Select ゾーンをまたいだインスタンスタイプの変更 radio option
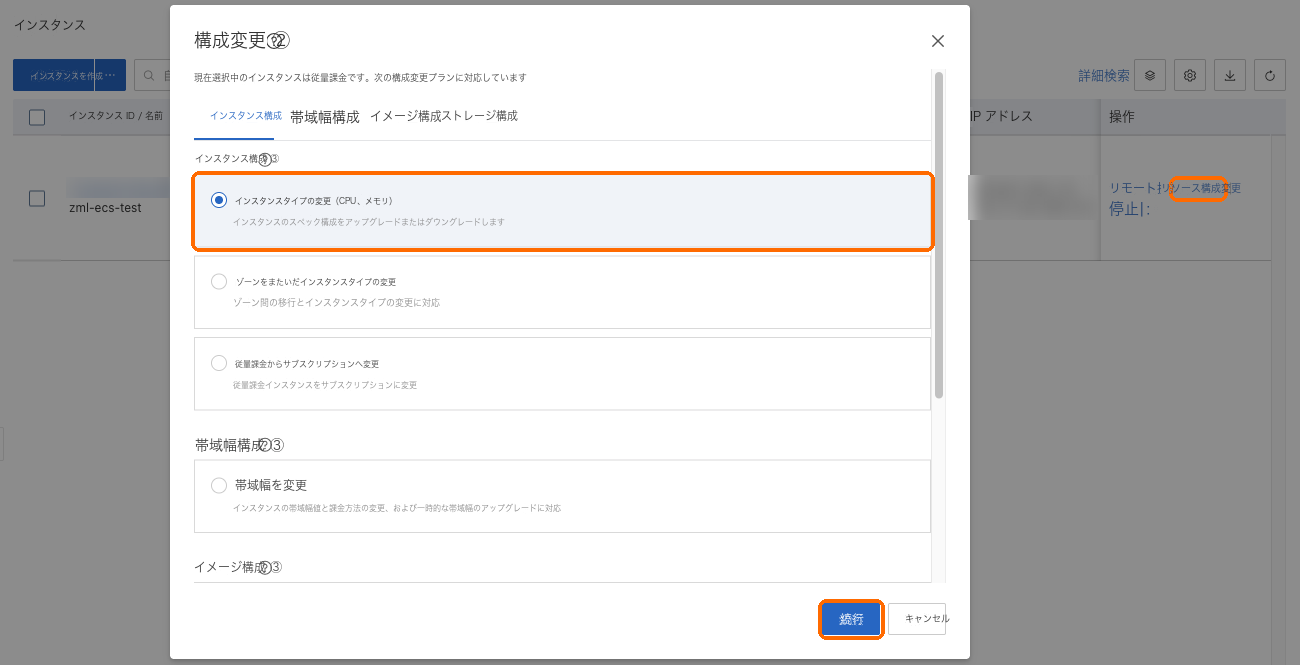The width and height of the screenshot is (1300, 665). tap(219, 282)
